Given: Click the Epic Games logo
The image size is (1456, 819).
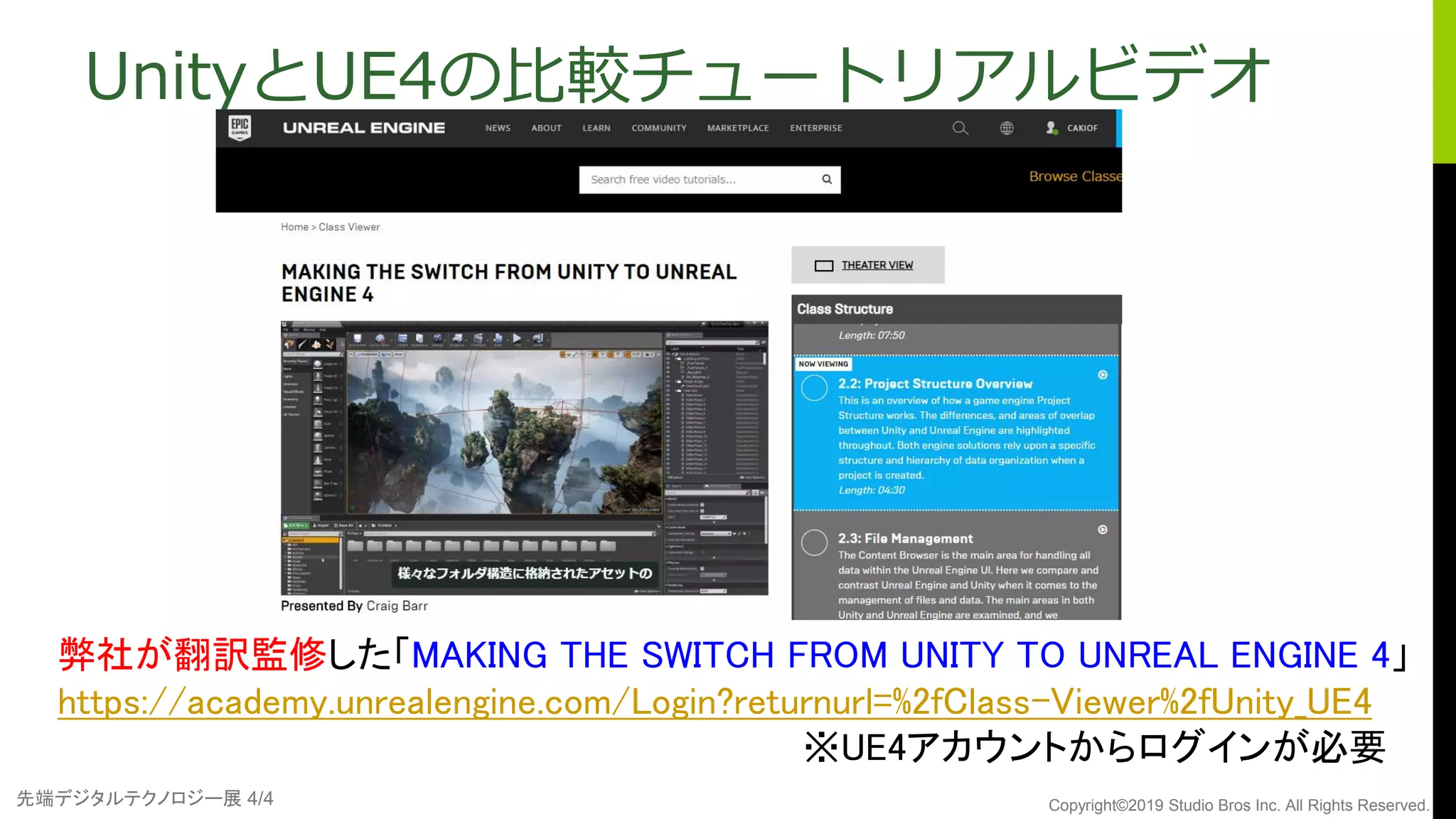Looking at the screenshot, I should (240, 128).
